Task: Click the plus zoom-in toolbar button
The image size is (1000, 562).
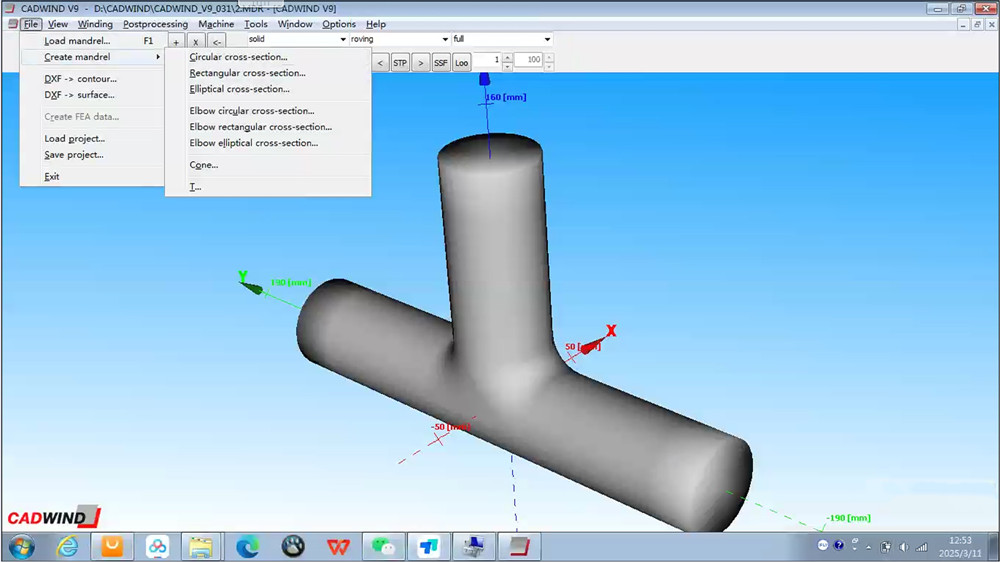Action: (176, 41)
